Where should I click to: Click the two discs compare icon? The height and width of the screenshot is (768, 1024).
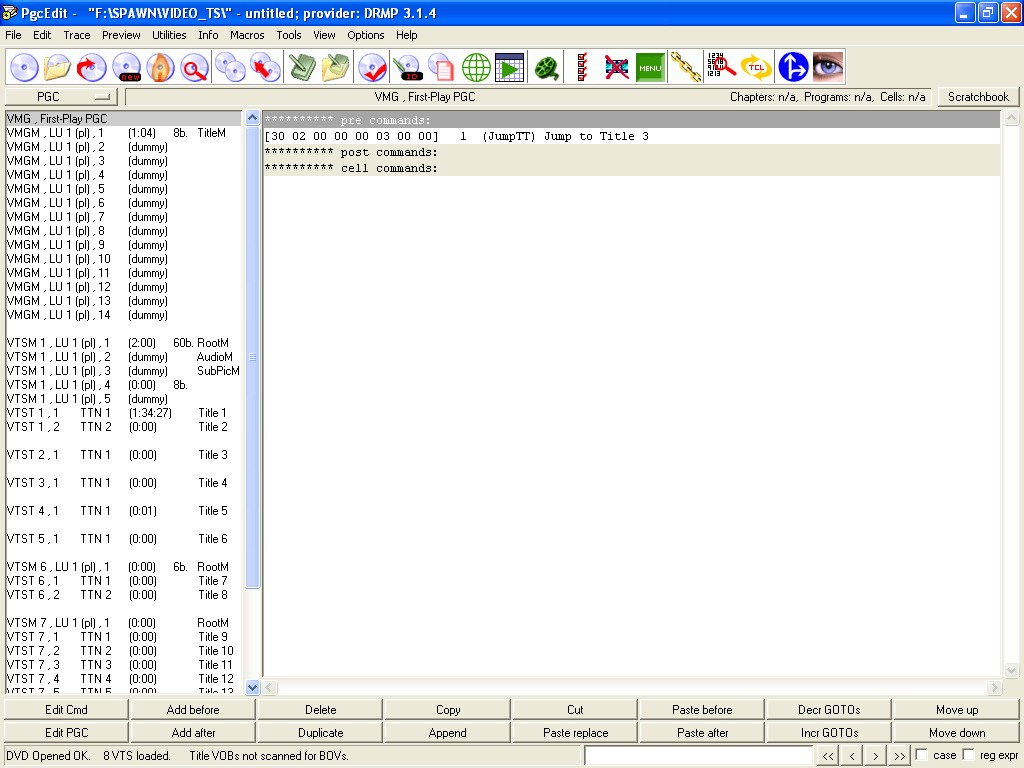click(x=230, y=67)
